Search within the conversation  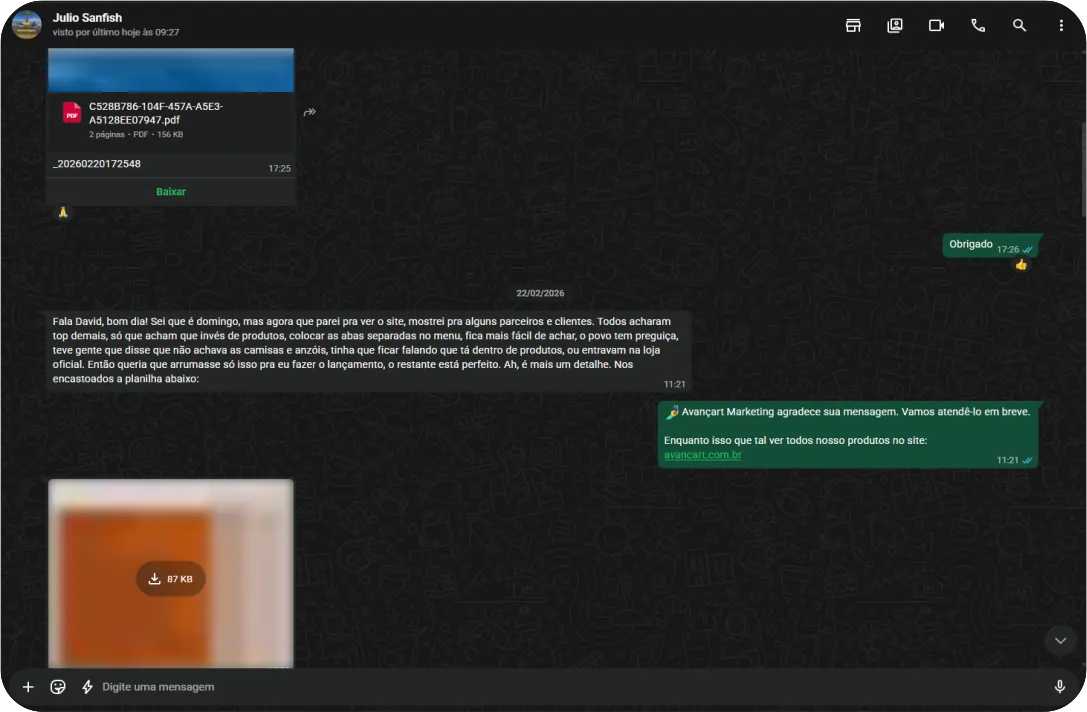[x=1019, y=26]
